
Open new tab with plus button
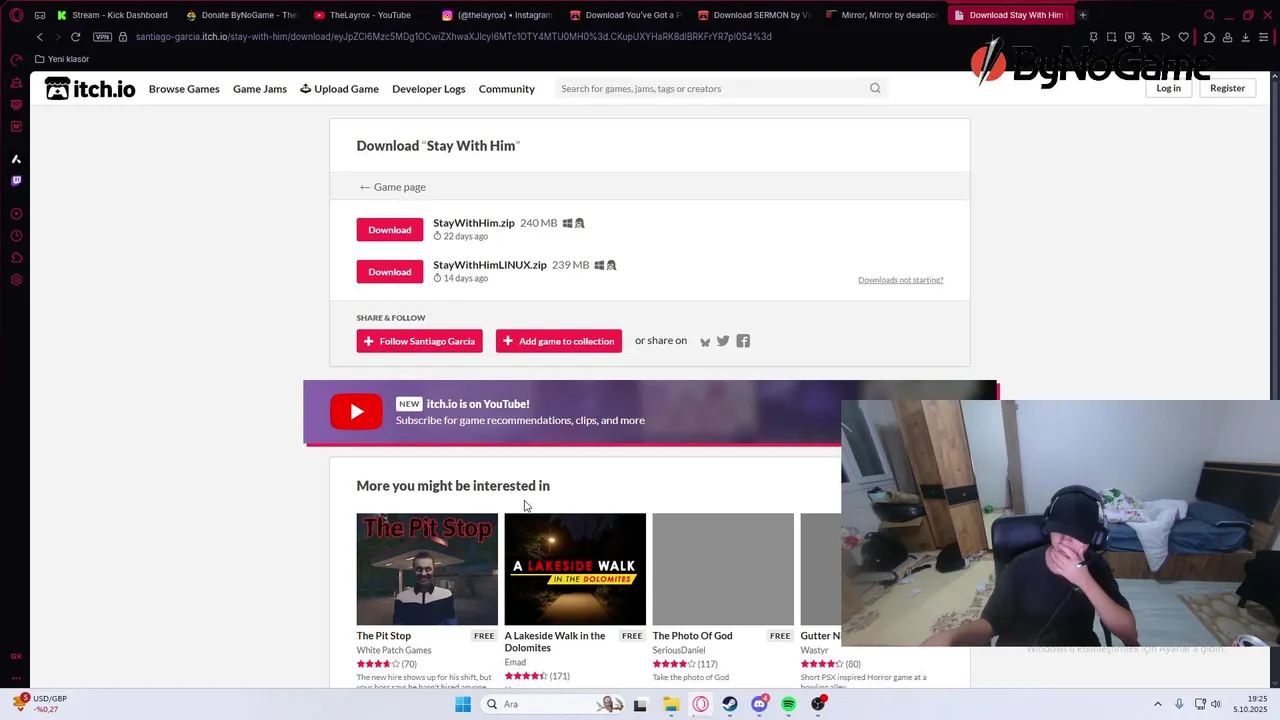pyautogui.click(x=1082, y=15)
